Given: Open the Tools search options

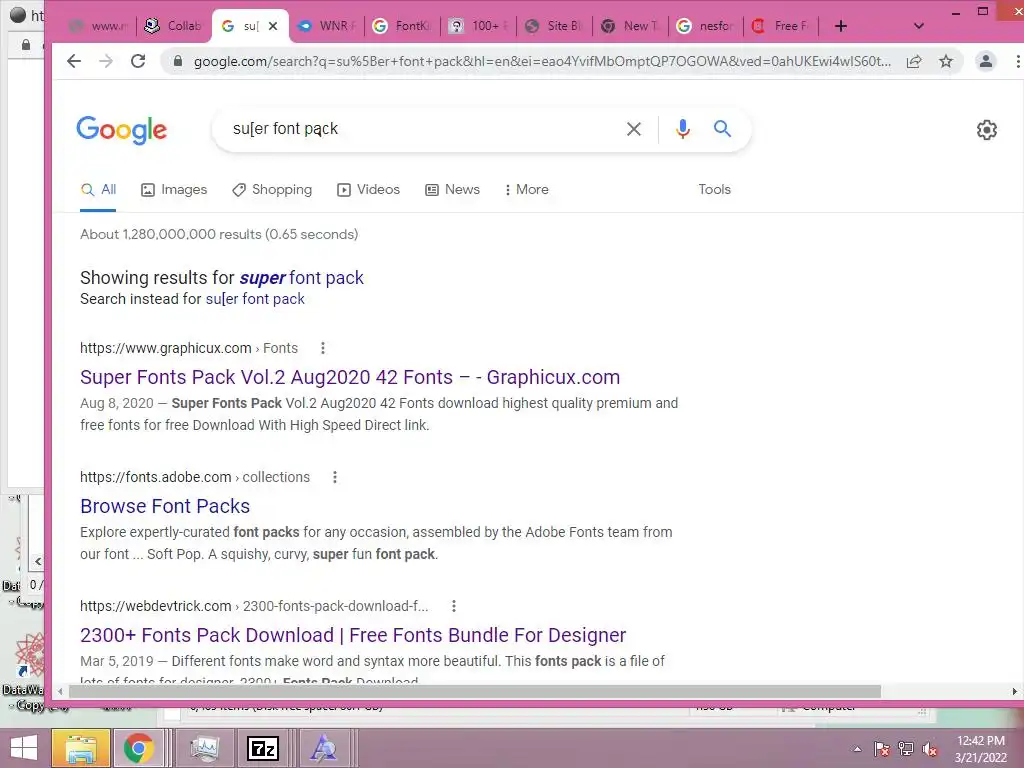Looking at the screenshot, I should coord(714,189).
